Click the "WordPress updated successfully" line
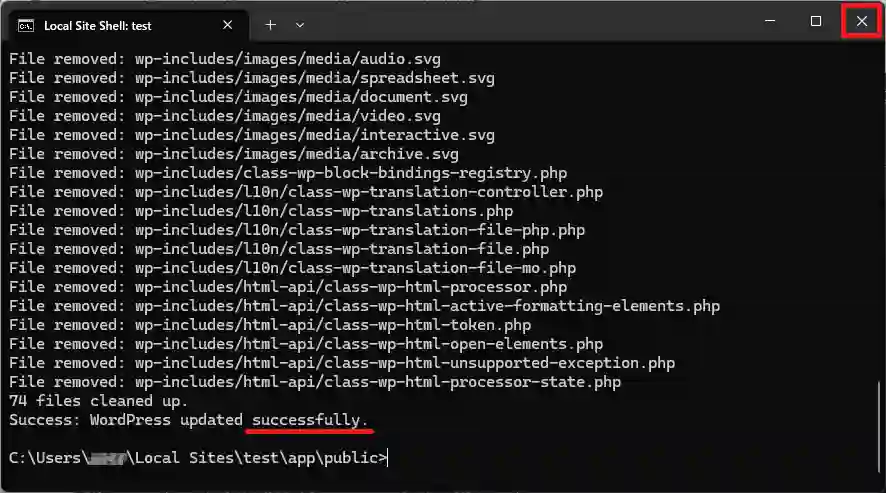Image resolution: width=886 pixels, height=493 pixels. point(188,420)
